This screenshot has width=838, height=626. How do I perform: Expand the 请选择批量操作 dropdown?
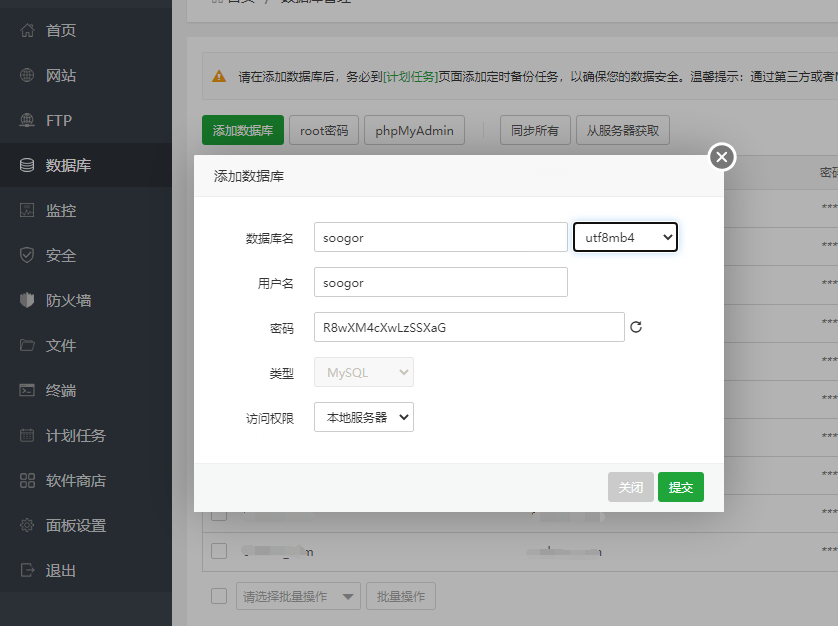[298, 595]
